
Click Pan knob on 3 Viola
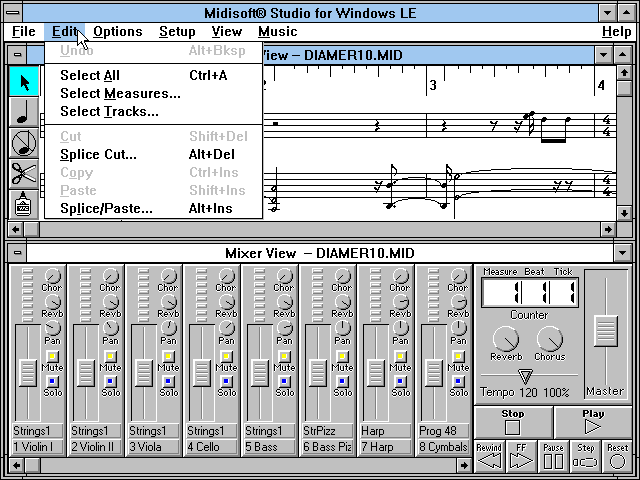[168, 328]
